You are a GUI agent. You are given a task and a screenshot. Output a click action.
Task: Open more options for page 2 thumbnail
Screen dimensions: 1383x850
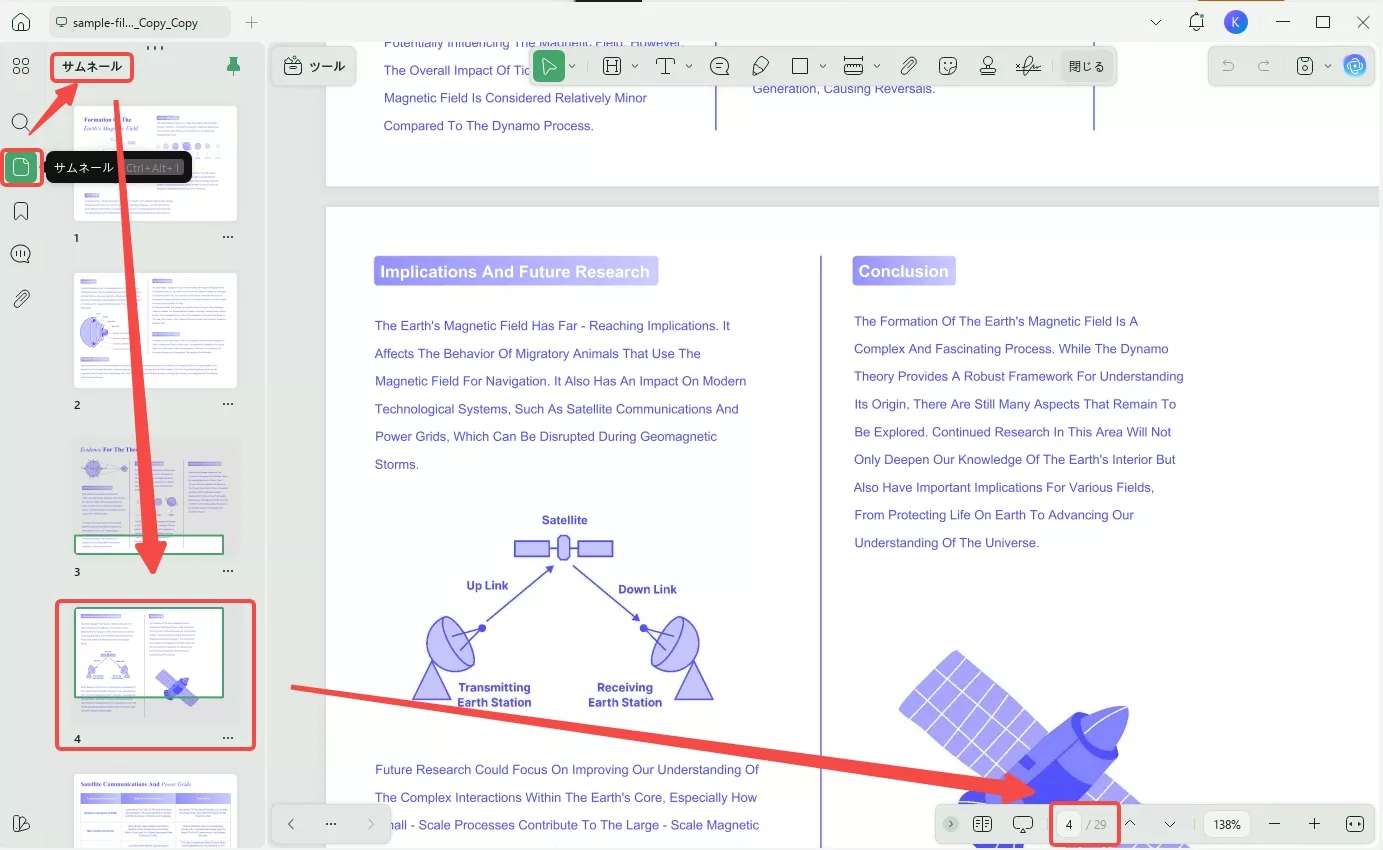point(228,405)
